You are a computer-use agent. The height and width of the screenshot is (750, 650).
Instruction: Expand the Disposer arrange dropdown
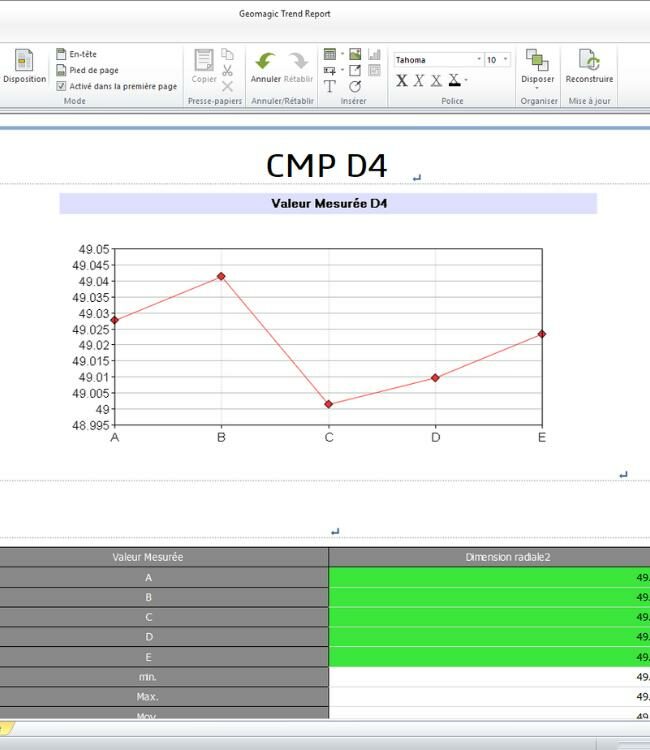(x=537, y=88)
